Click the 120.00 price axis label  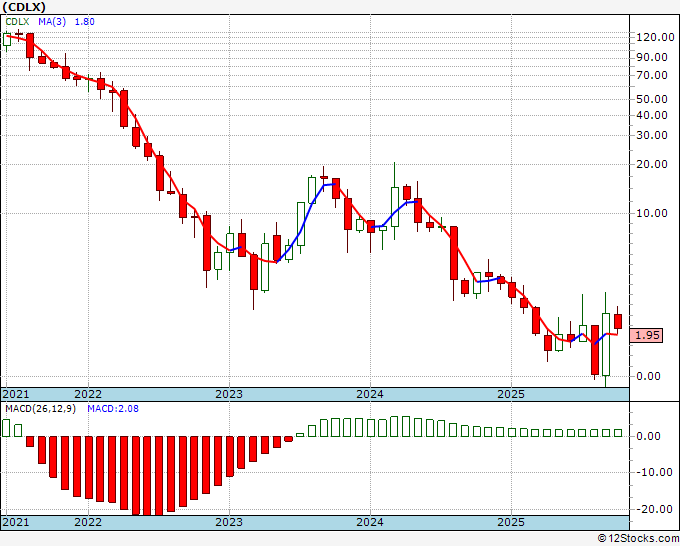[655, 37]
